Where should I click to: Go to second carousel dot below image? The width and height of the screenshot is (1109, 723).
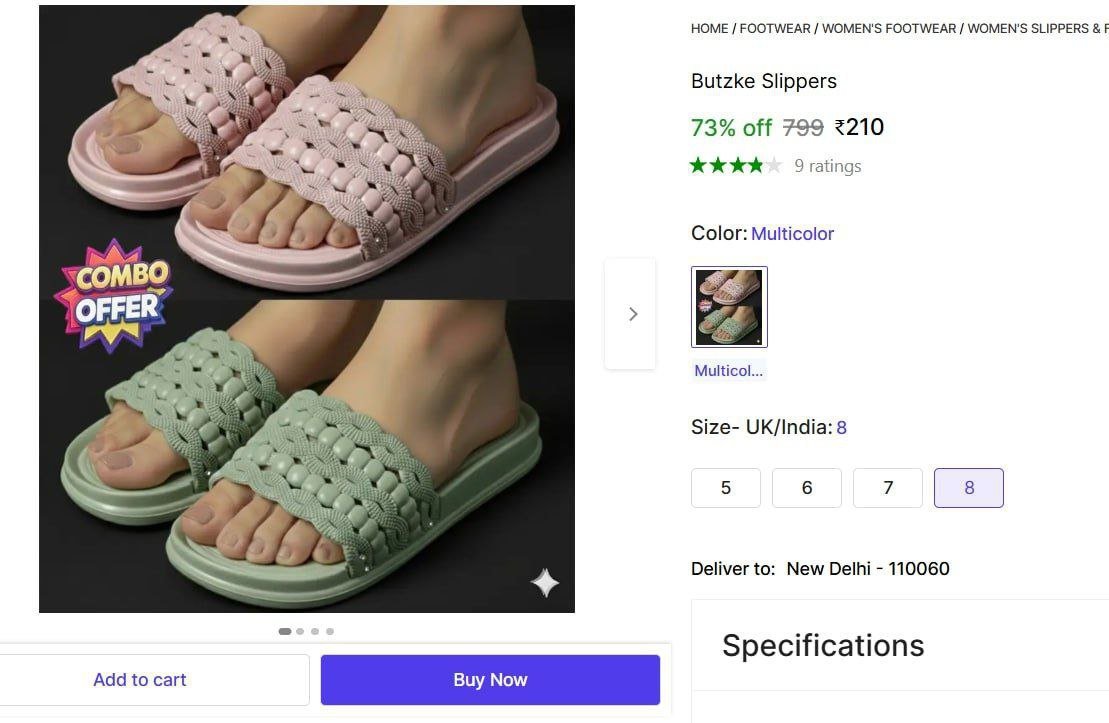[x=300, y=631]
